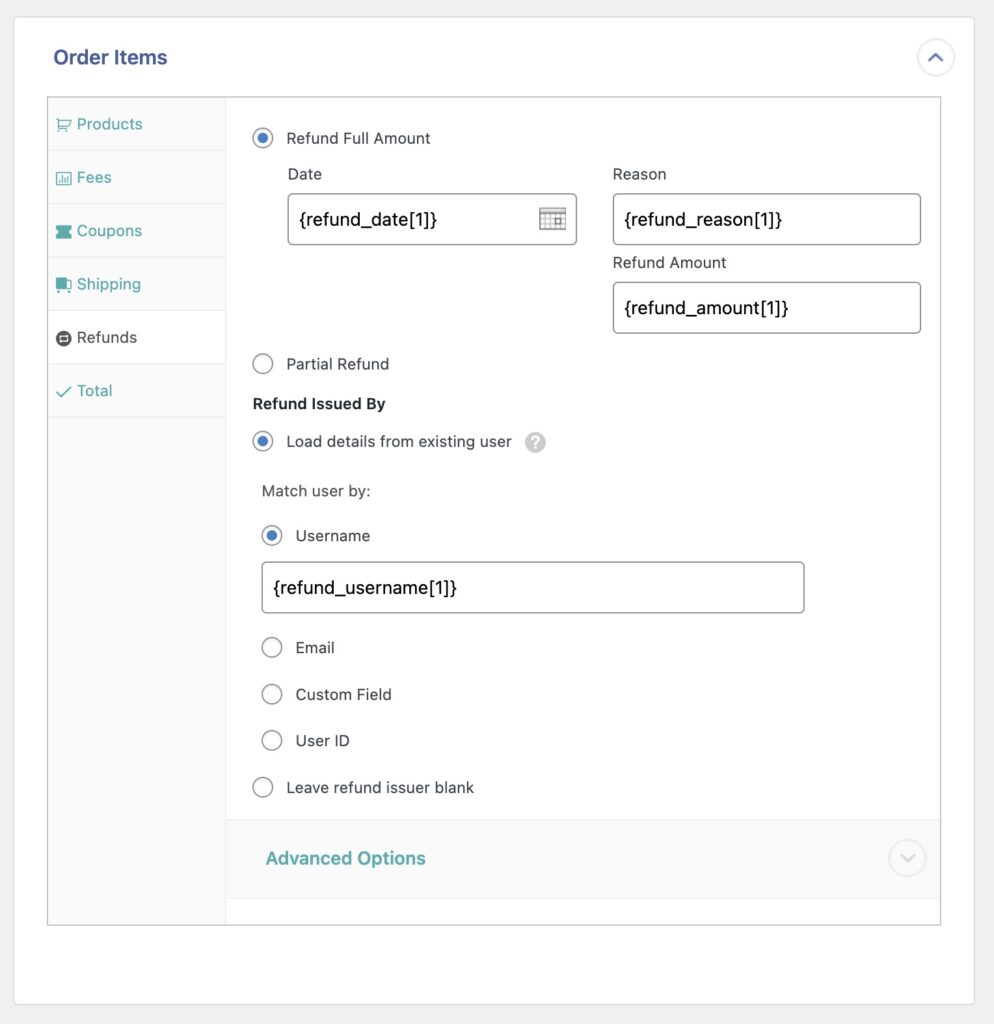Click the Fees chart icon
This screenshot has width=994, height=1024.
pyautogui.click(x=65, y=177)
